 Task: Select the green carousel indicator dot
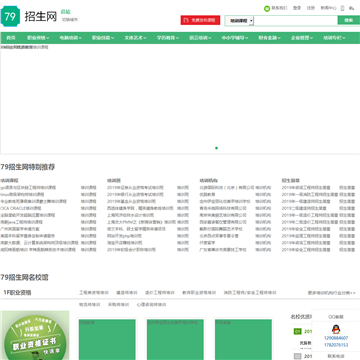(x=216, y=148)
